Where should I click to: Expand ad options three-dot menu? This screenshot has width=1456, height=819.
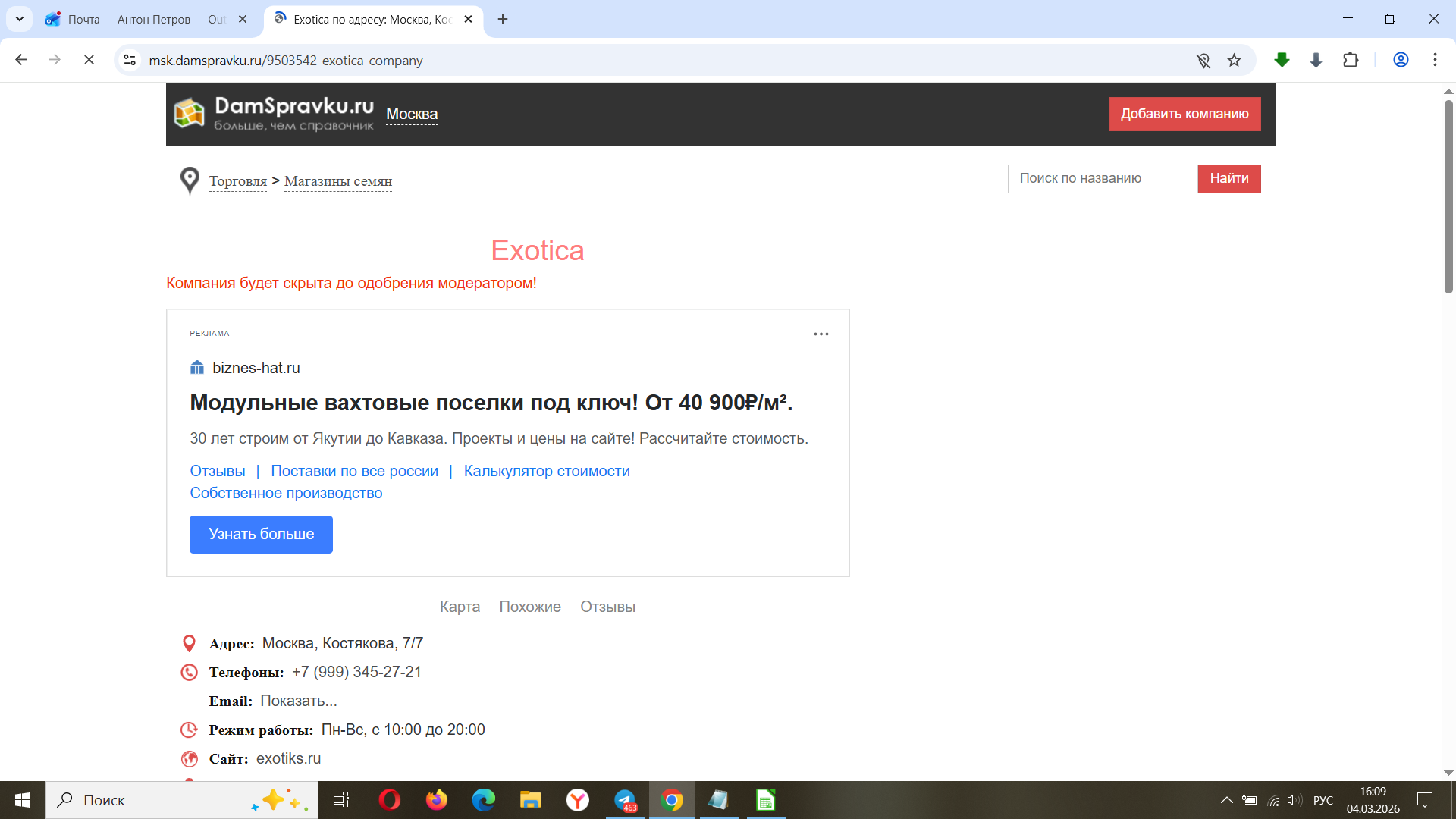click(821, 334)
